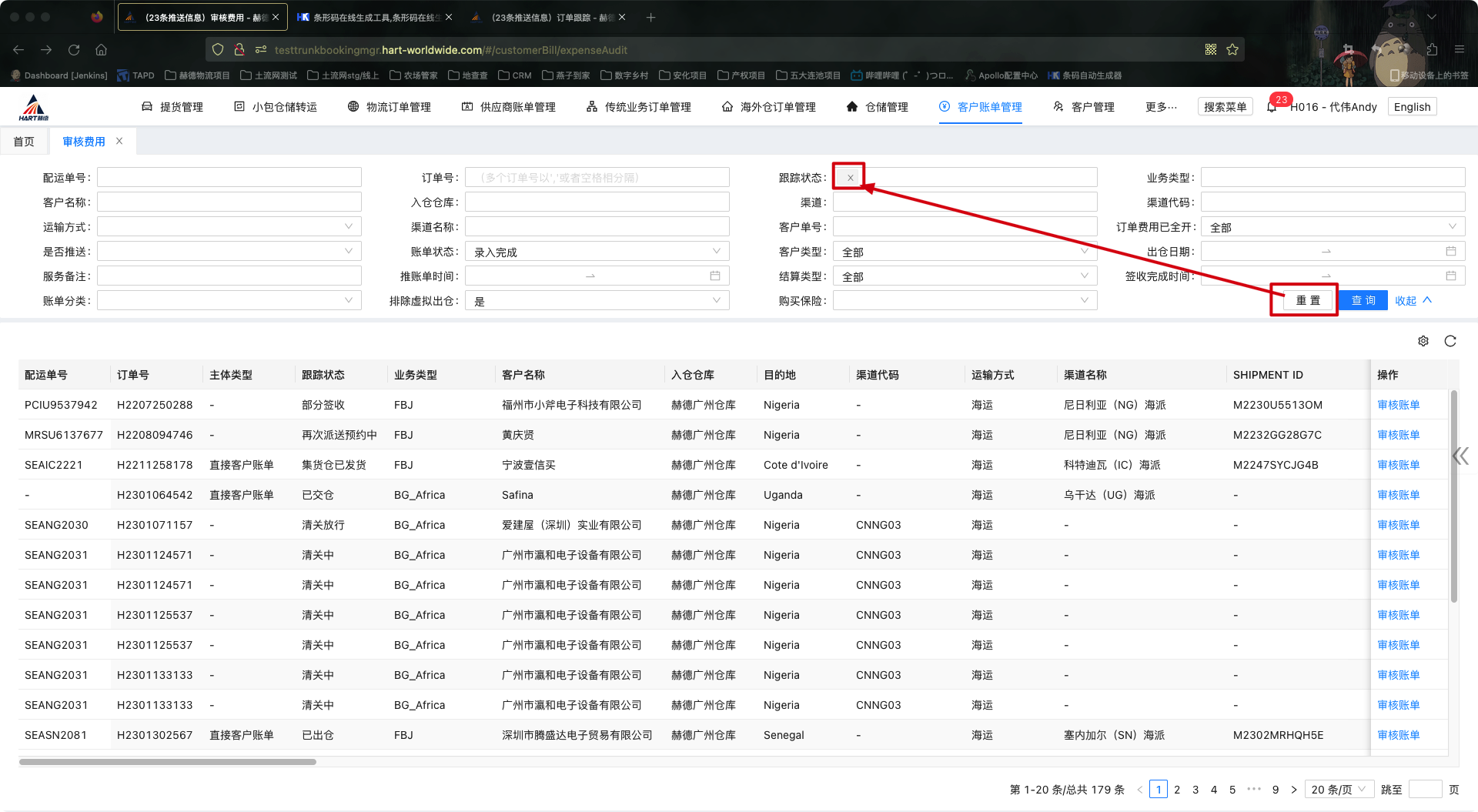
Task: Open the 20 条/页 page size selector
Action: [x=1339, y=790]
